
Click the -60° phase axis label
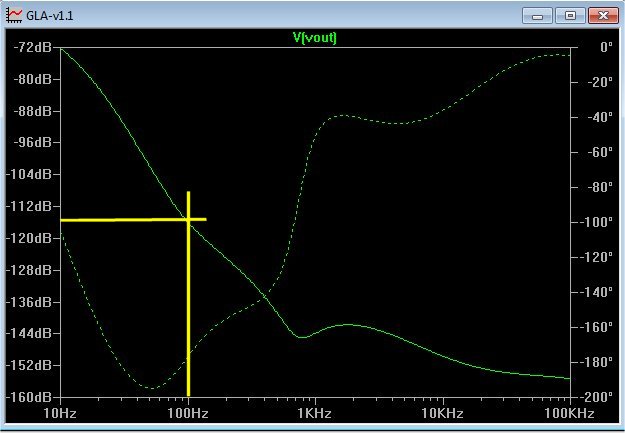(600, 152)
